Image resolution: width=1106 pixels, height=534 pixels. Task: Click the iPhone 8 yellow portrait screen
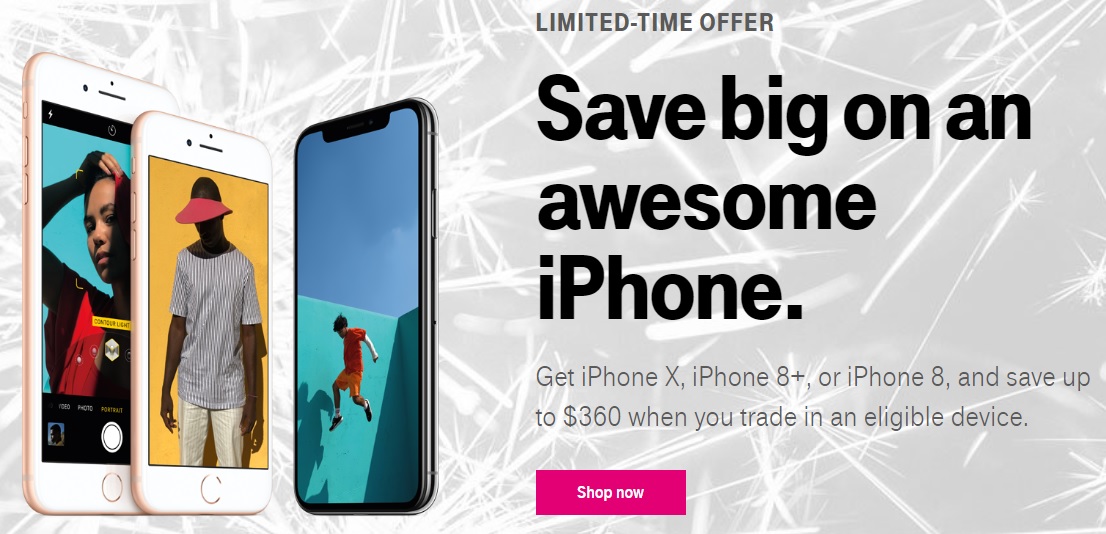pos(208,310)
